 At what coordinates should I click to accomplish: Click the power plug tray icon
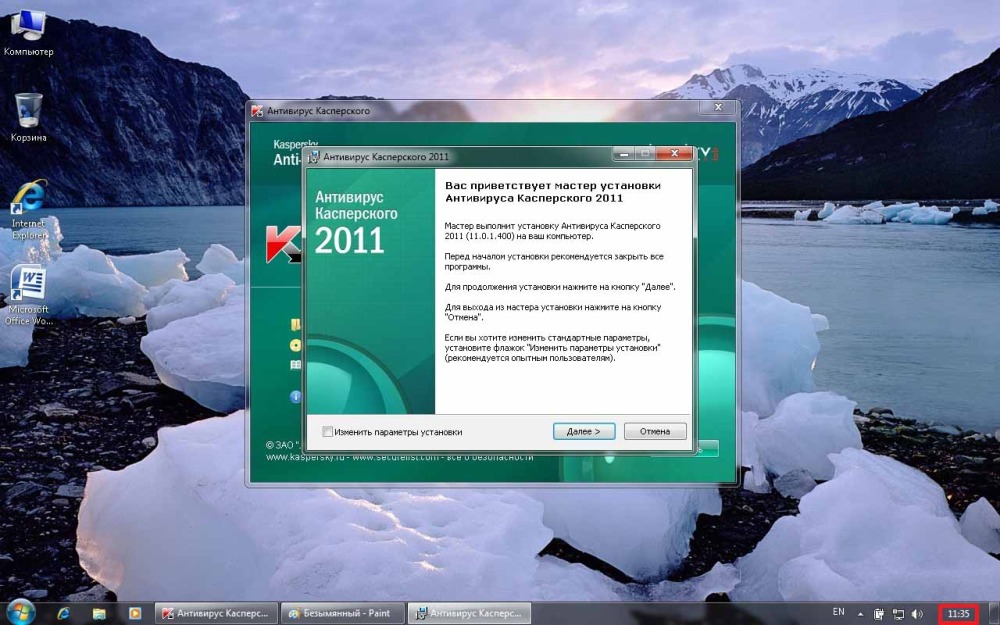879,614
